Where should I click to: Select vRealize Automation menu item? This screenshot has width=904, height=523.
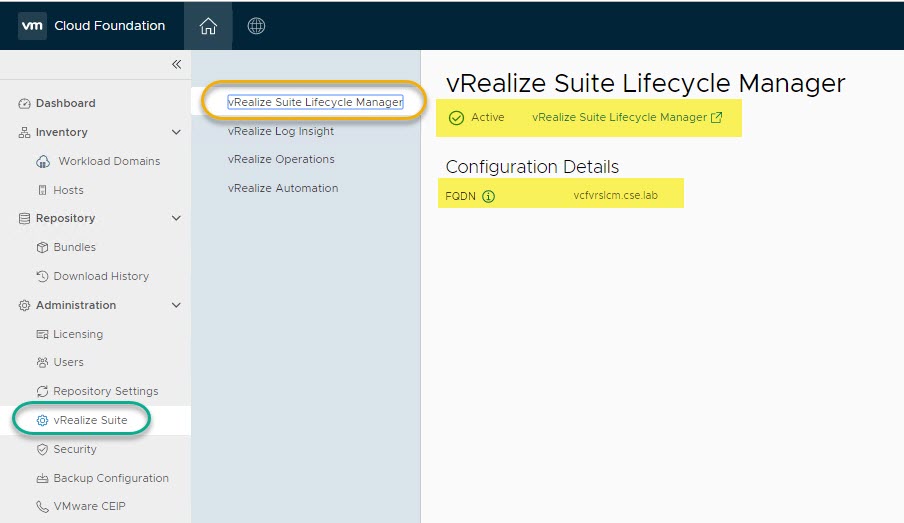283,189
